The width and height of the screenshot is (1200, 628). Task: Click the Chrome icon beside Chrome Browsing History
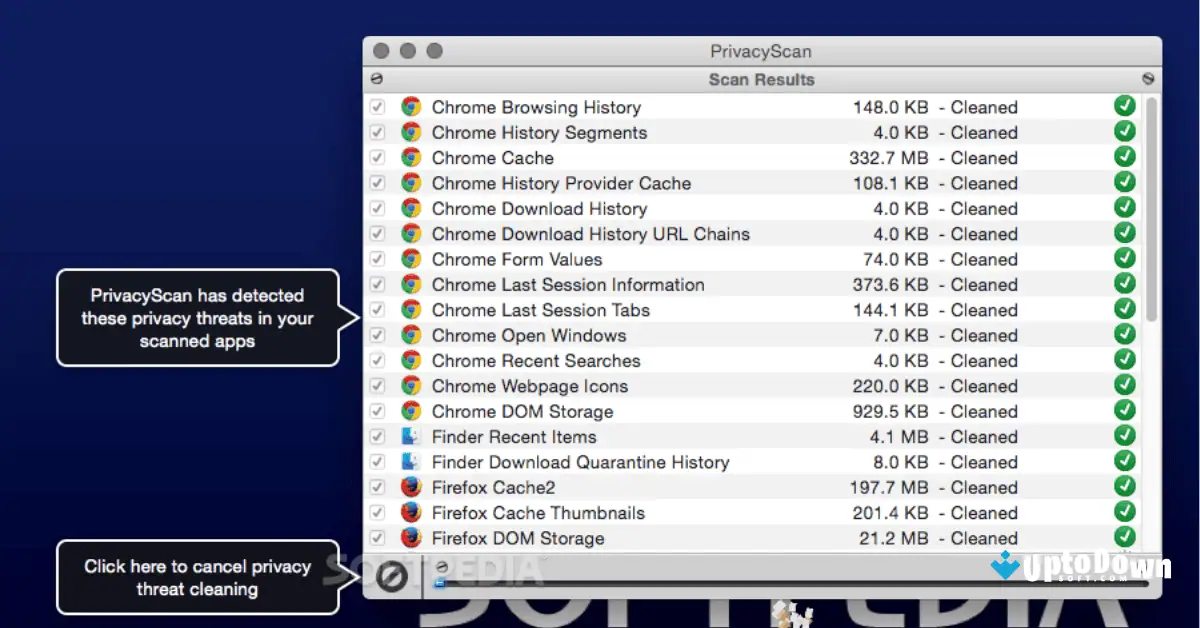pos(412,106)
